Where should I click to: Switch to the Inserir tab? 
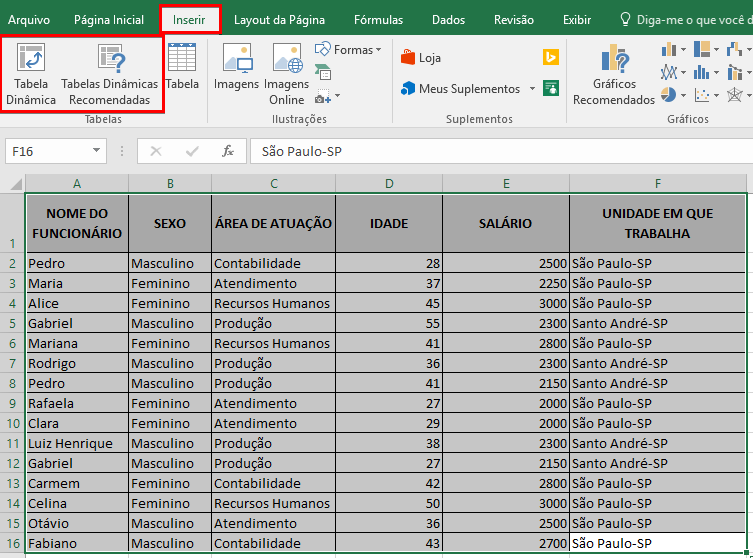[189, 20]
